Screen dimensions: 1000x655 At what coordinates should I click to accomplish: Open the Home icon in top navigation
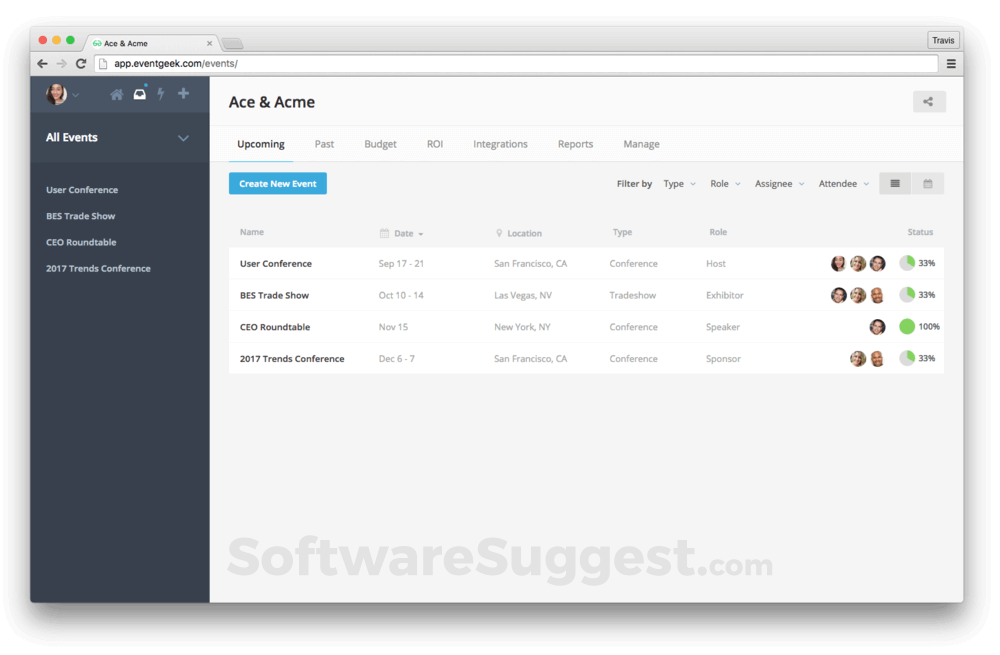[x=116, y=93]
